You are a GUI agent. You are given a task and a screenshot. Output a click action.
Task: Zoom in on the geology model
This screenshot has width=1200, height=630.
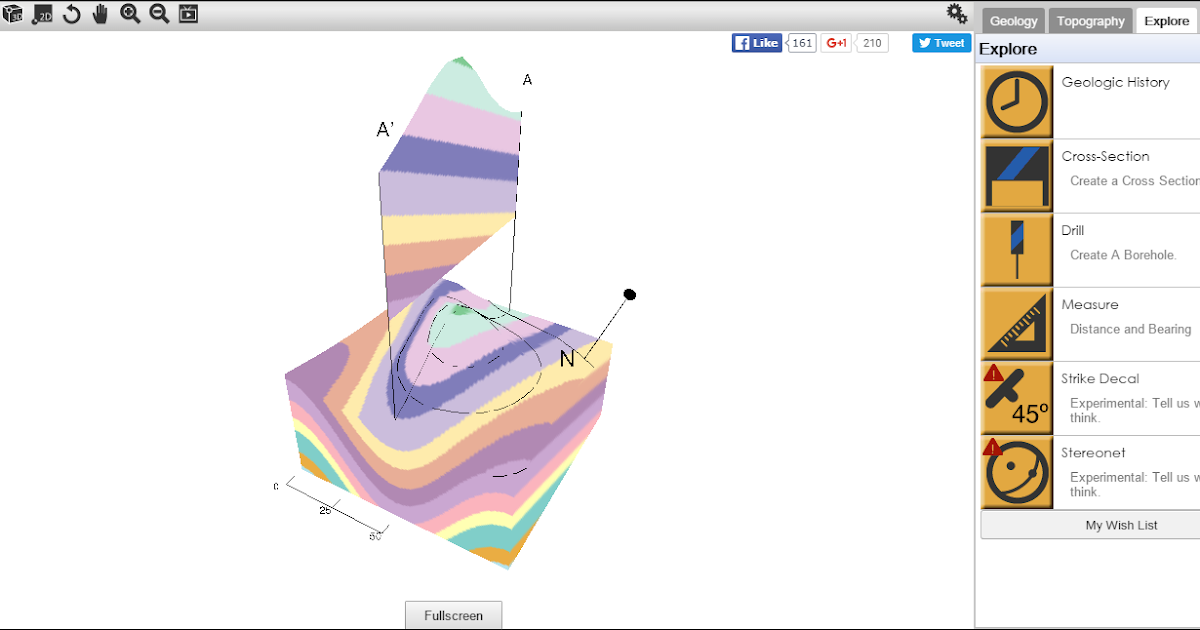(130, 14)
